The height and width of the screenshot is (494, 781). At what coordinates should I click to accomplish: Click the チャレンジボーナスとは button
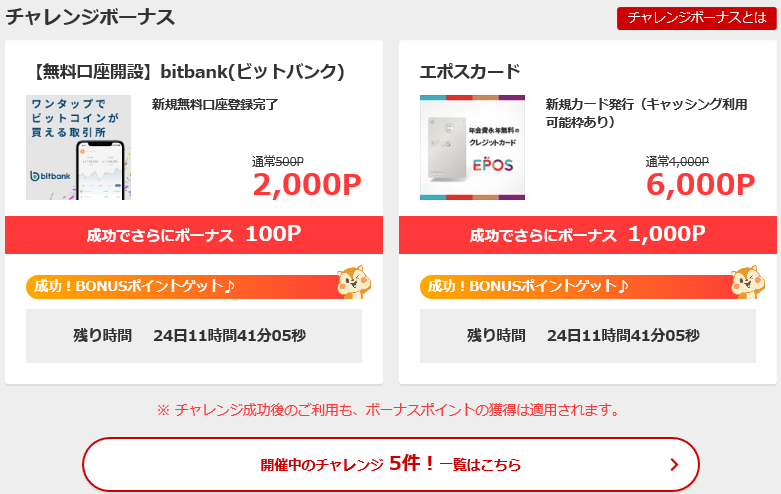pos(696,18)
